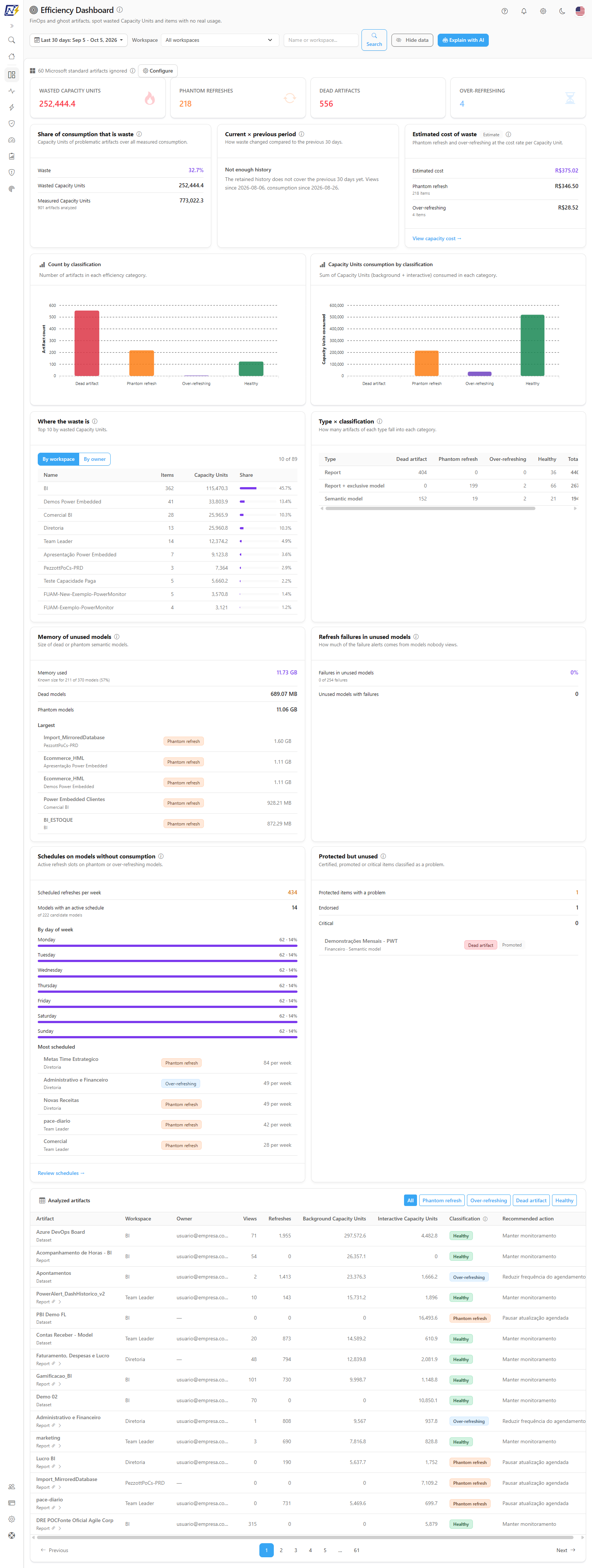Image resolution: width=592 pixels, height=1568 pixels.
Task: Expand the Lucro BI report chevron
Action: point(60,1466)
